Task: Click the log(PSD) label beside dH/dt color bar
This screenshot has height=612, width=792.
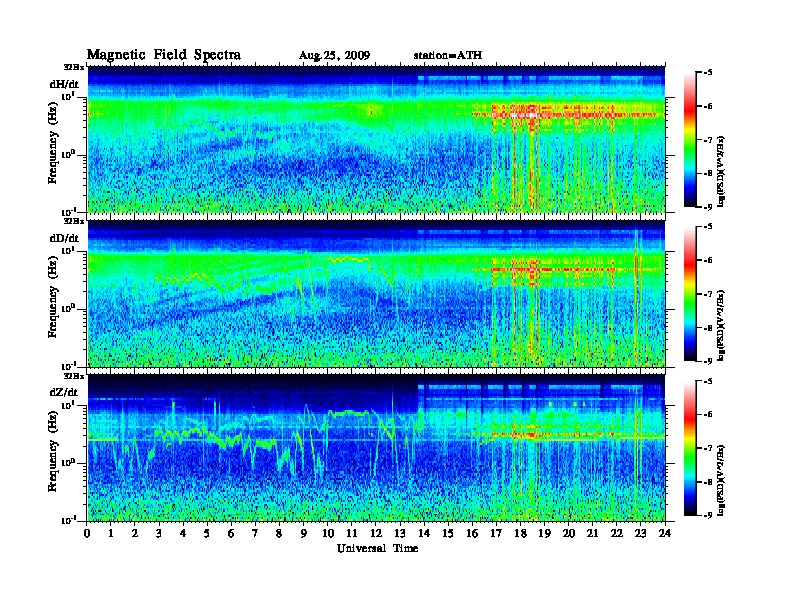Action: 721,171
